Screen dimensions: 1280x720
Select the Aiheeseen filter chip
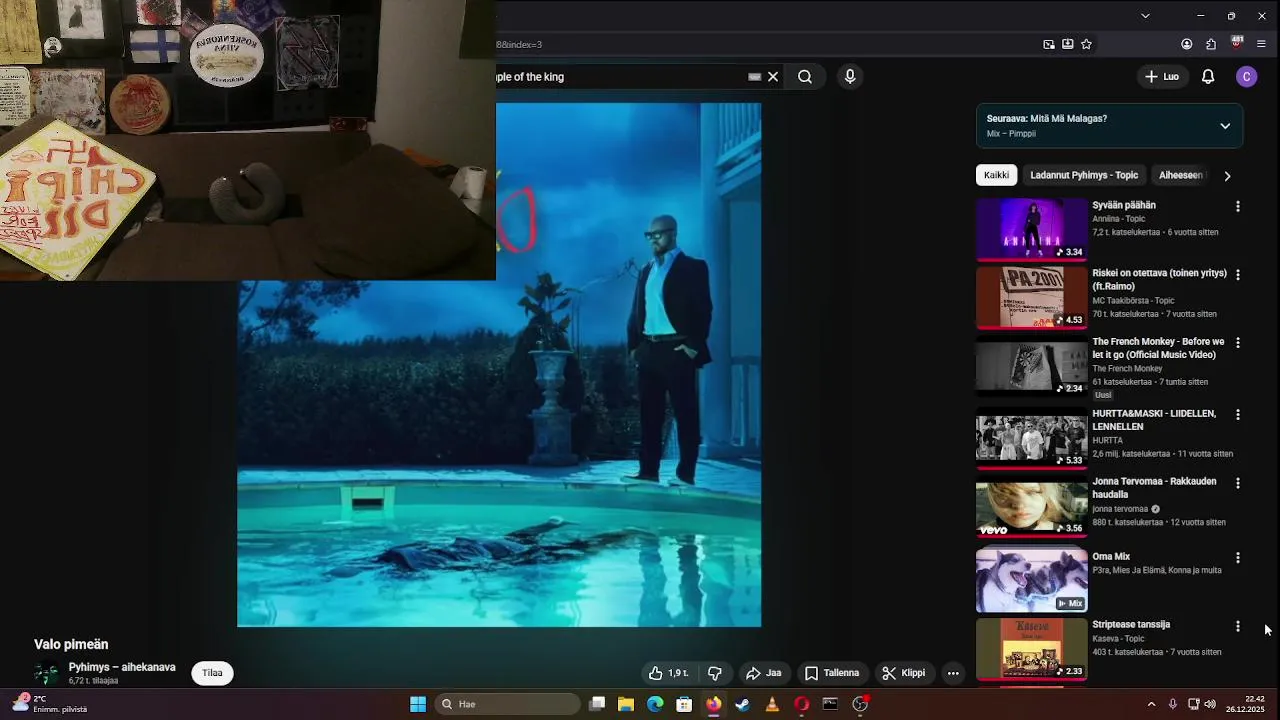(x=1180, y=175)
